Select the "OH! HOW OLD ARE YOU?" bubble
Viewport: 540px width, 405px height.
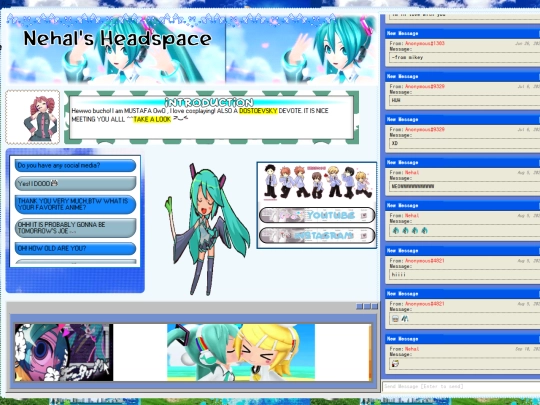point(75,248)
